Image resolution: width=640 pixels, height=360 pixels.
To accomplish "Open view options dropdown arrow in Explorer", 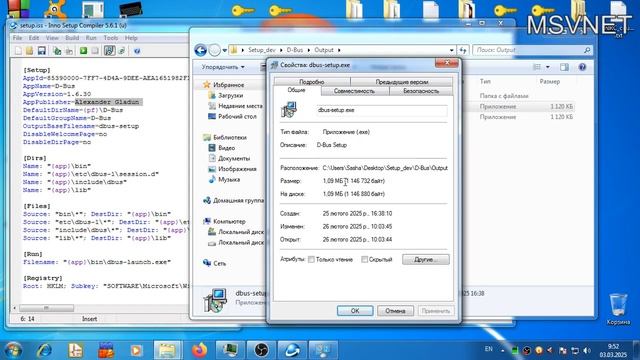I will click(548, 67).
